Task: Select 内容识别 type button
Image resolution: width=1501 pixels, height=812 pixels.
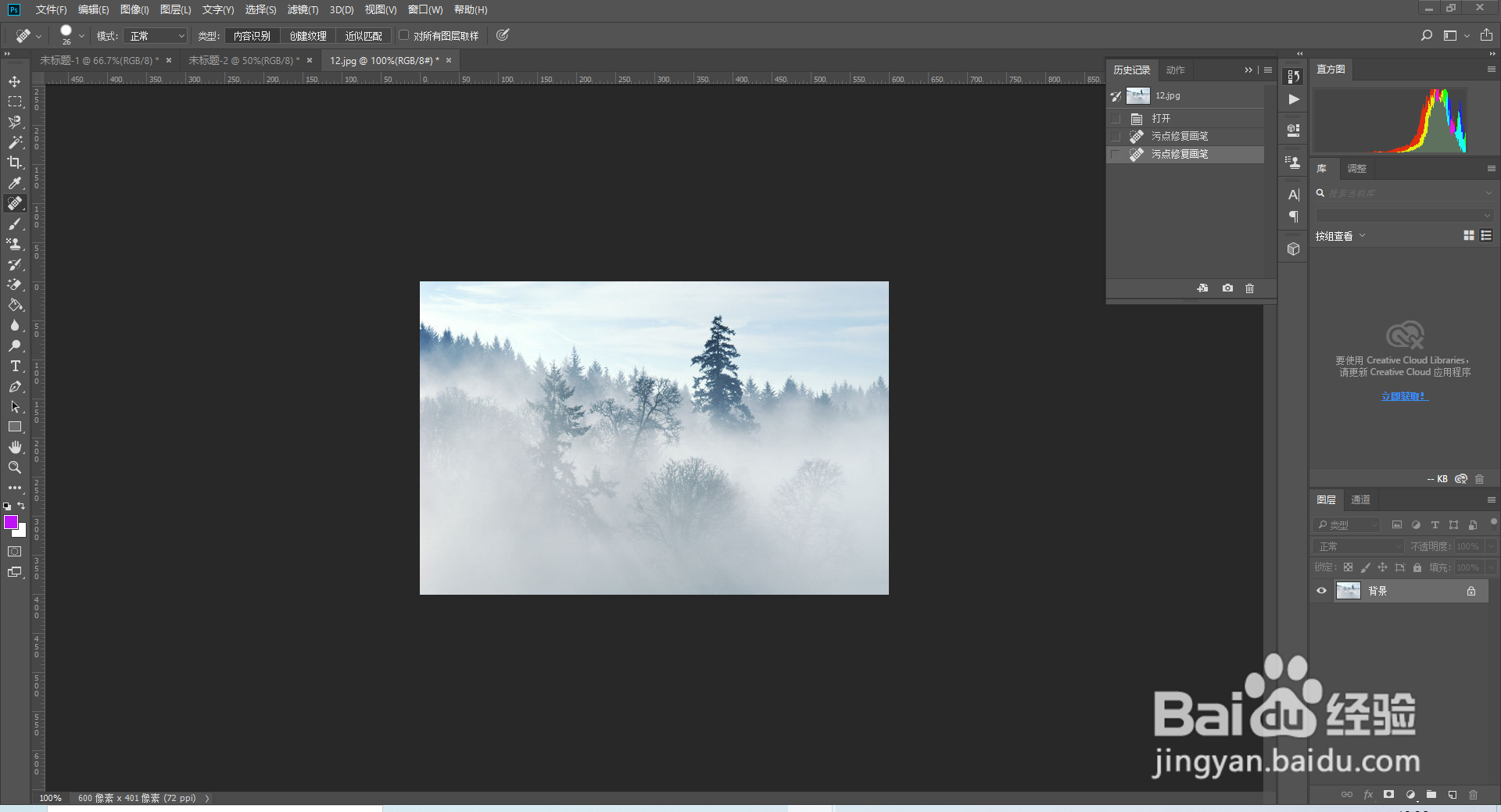Action: click(252, 36)
